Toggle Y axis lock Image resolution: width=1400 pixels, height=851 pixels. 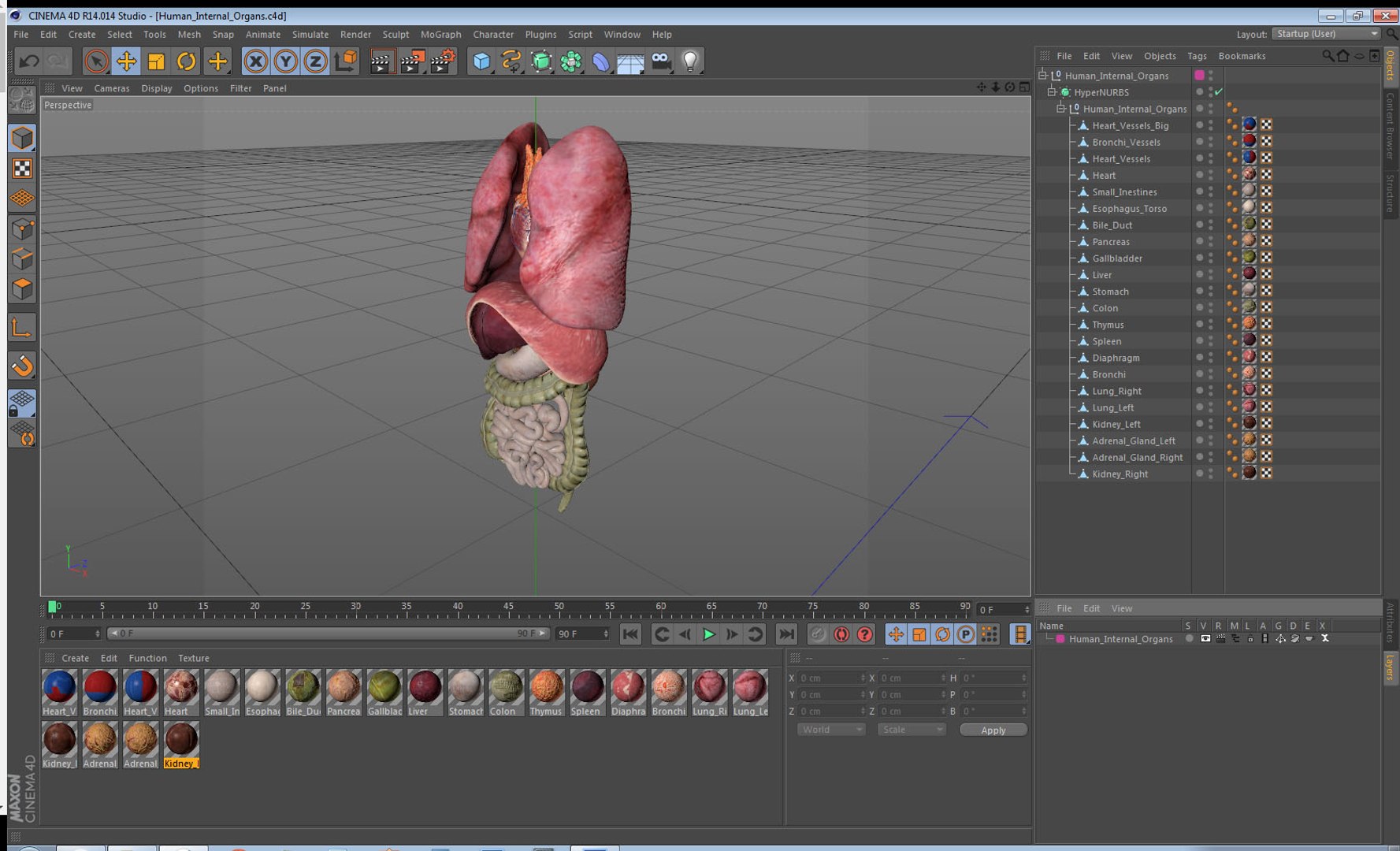(x=285, y=61)
